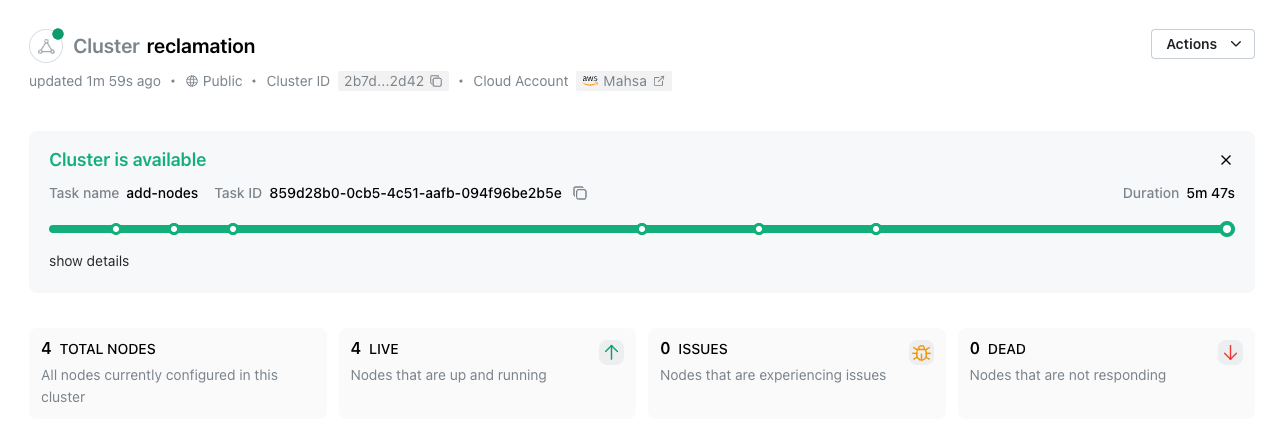Click the final step marker at bar end
Image resolution: width=1285 pixels, height=432 pixels.
[1227, 229]
